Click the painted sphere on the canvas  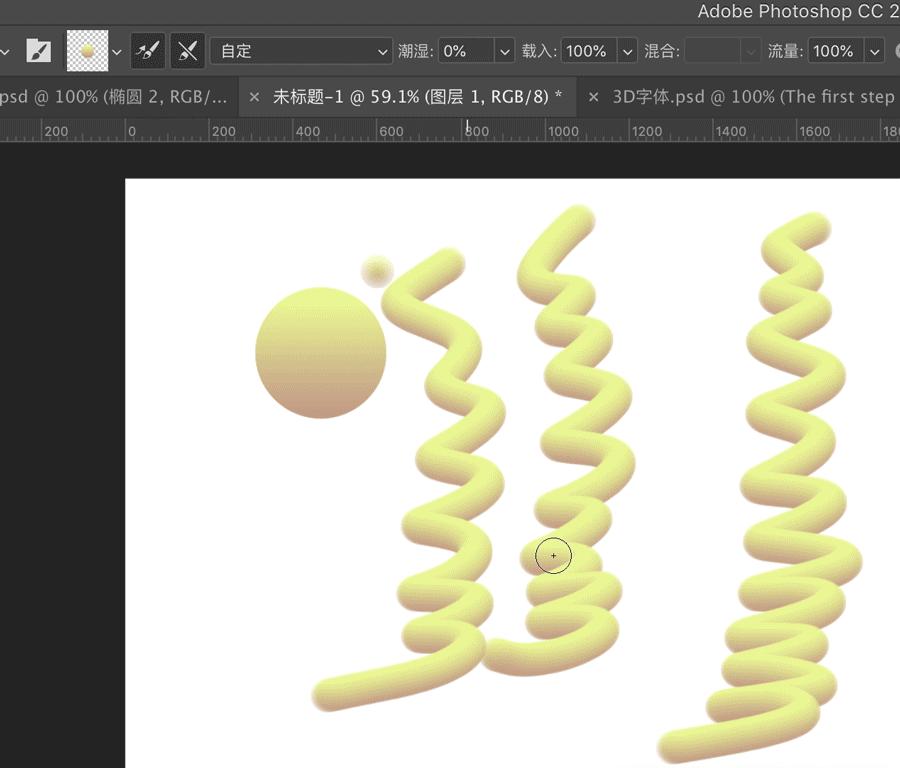320,355
